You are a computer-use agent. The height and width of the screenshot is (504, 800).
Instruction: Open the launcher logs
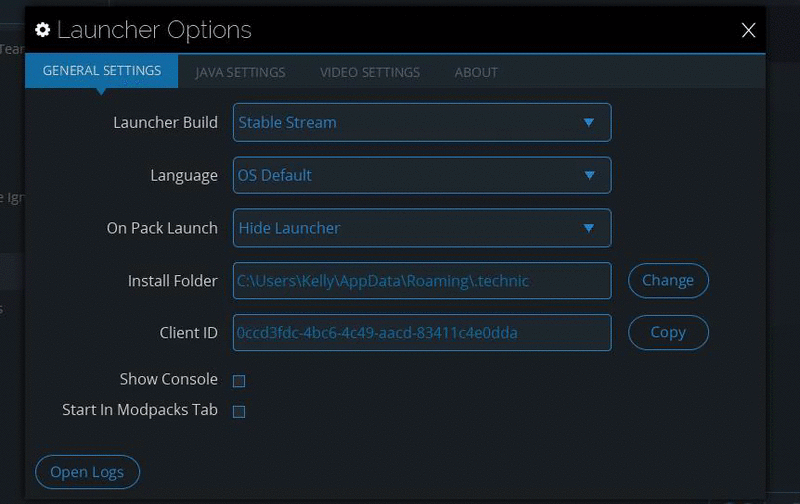coord(87,472)
